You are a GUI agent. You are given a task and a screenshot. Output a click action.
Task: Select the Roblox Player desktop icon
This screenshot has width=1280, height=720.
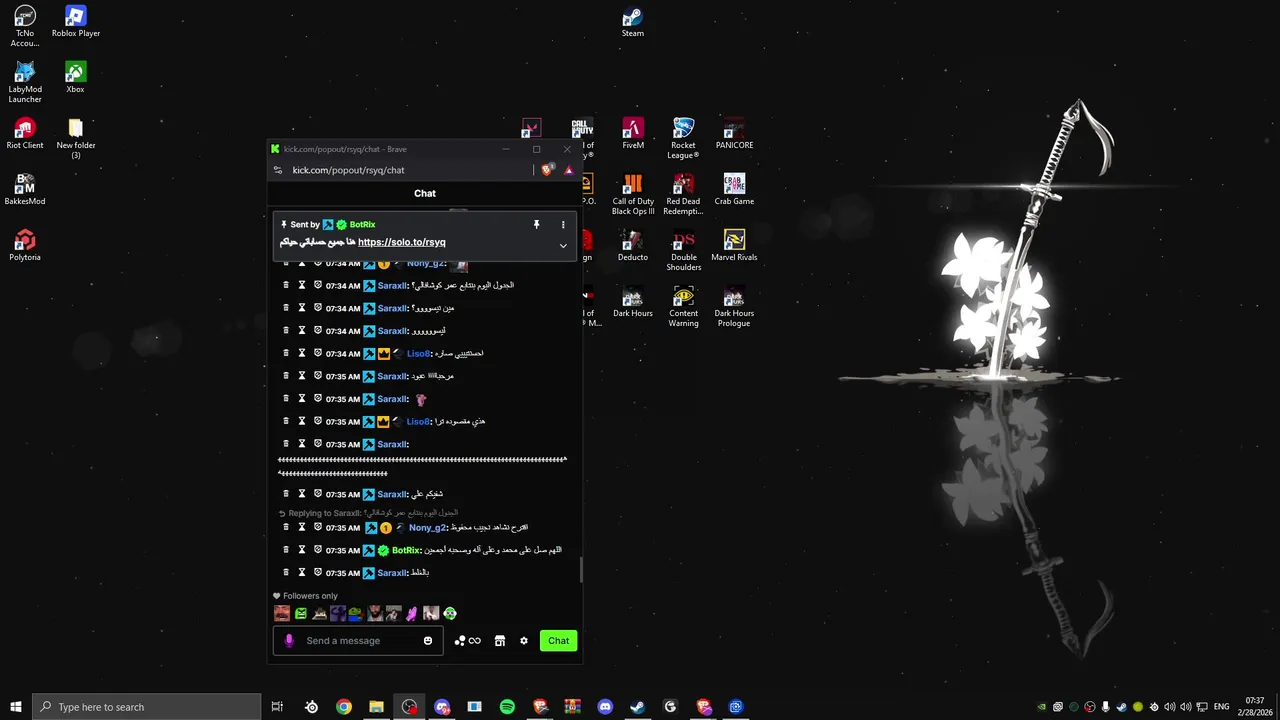point(76,22)
